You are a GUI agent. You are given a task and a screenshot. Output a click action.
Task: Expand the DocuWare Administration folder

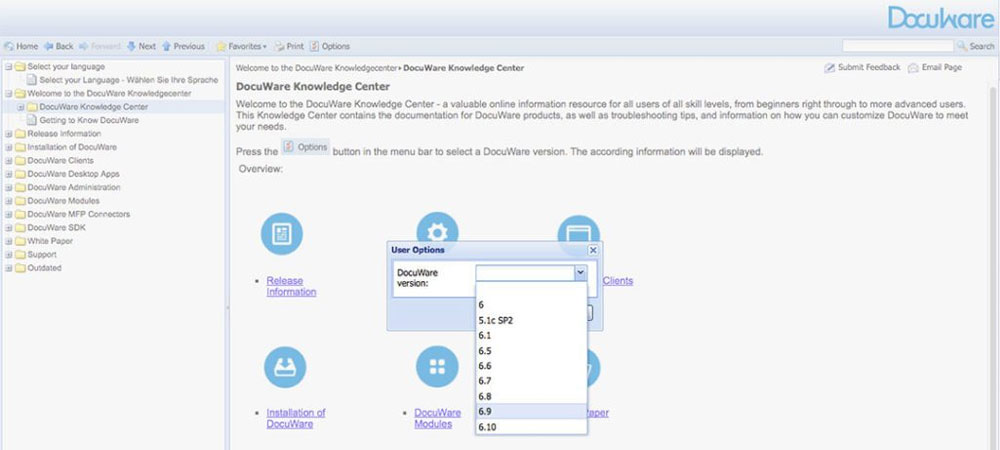9,187
